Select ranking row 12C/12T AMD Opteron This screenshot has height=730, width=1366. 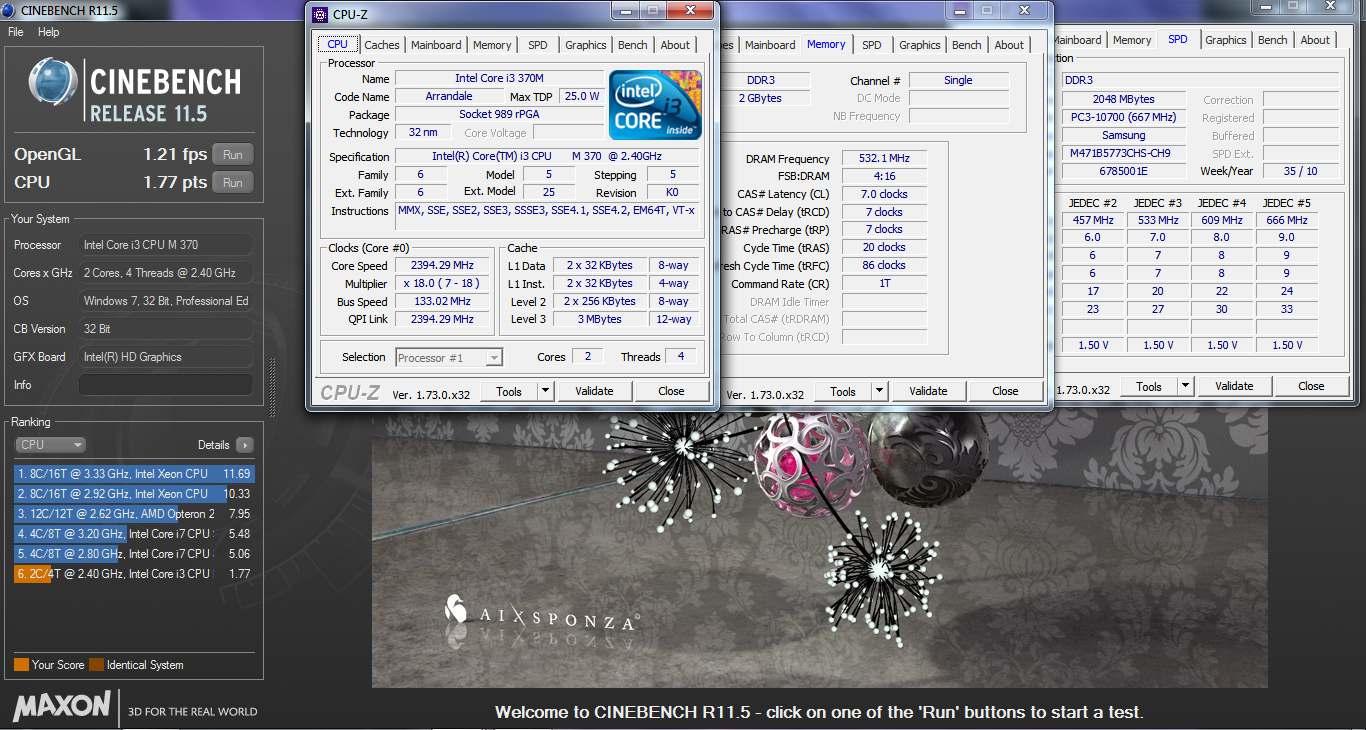(x=134, y=514)
